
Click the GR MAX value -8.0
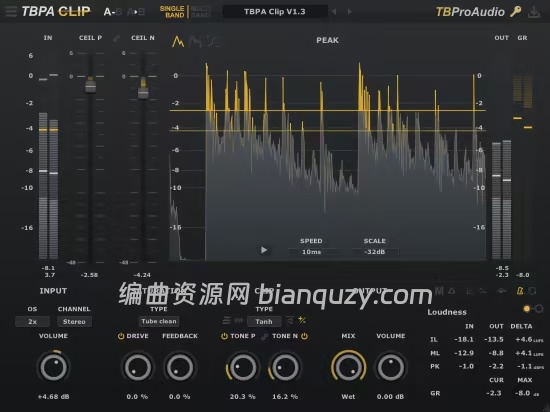coord(523,393)
